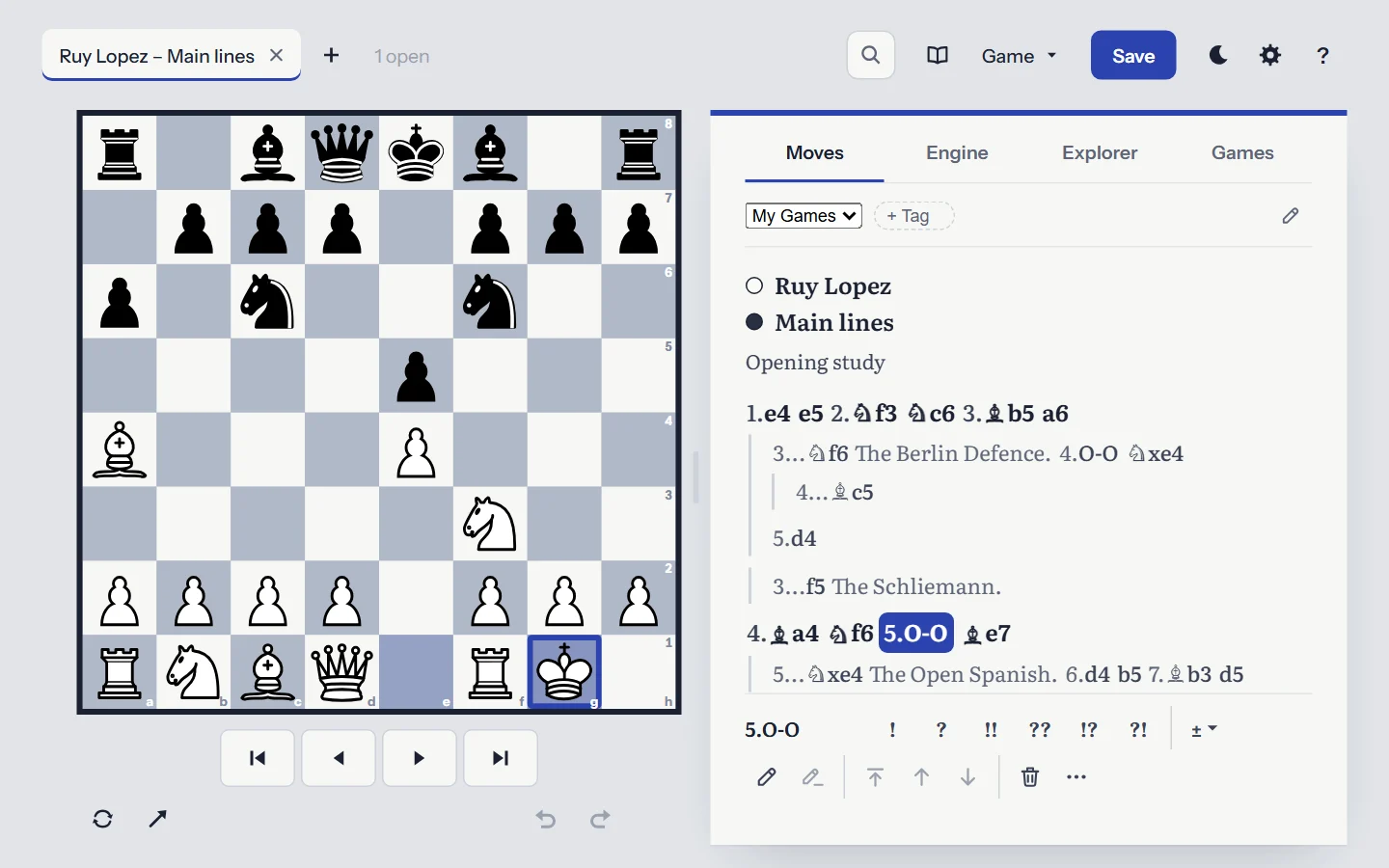Viewport: 1389px width, 868px height.
Task: Open the search tool
Action: click(x=870, y=55)
